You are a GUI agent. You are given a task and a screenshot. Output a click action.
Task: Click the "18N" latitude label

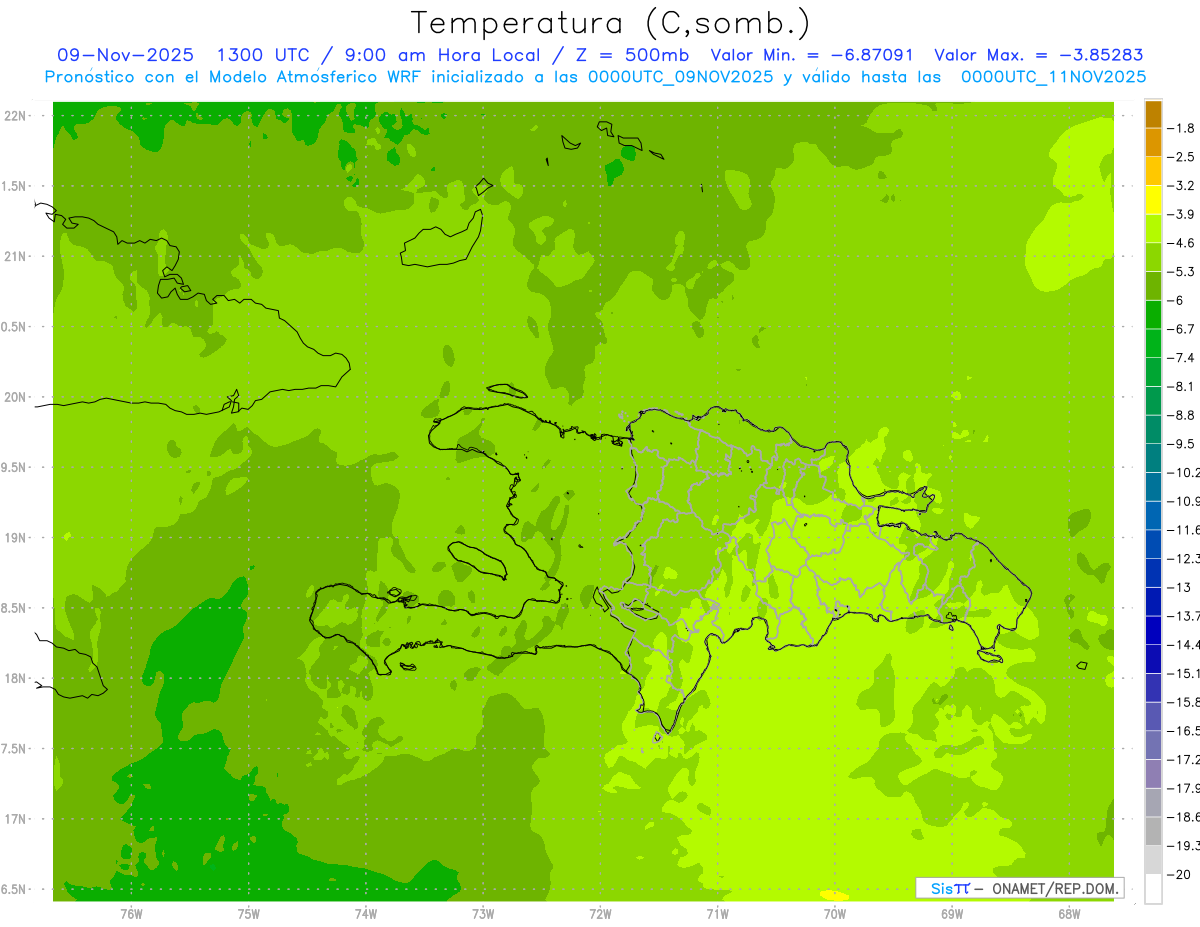tap(15, 678)
